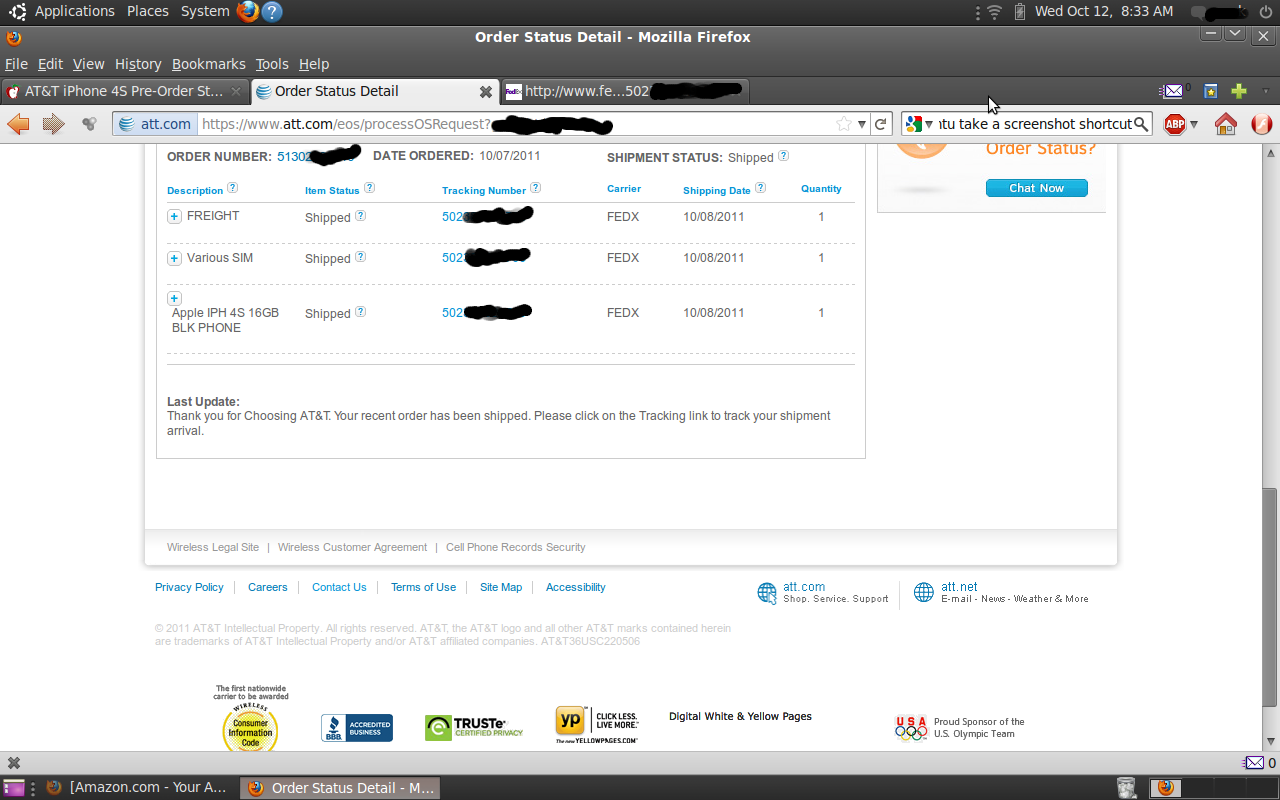
Task: Switch to the AT&T iPhone 4S Pre-Order tab
Action: pyautogui.click(x=125, y=91)
